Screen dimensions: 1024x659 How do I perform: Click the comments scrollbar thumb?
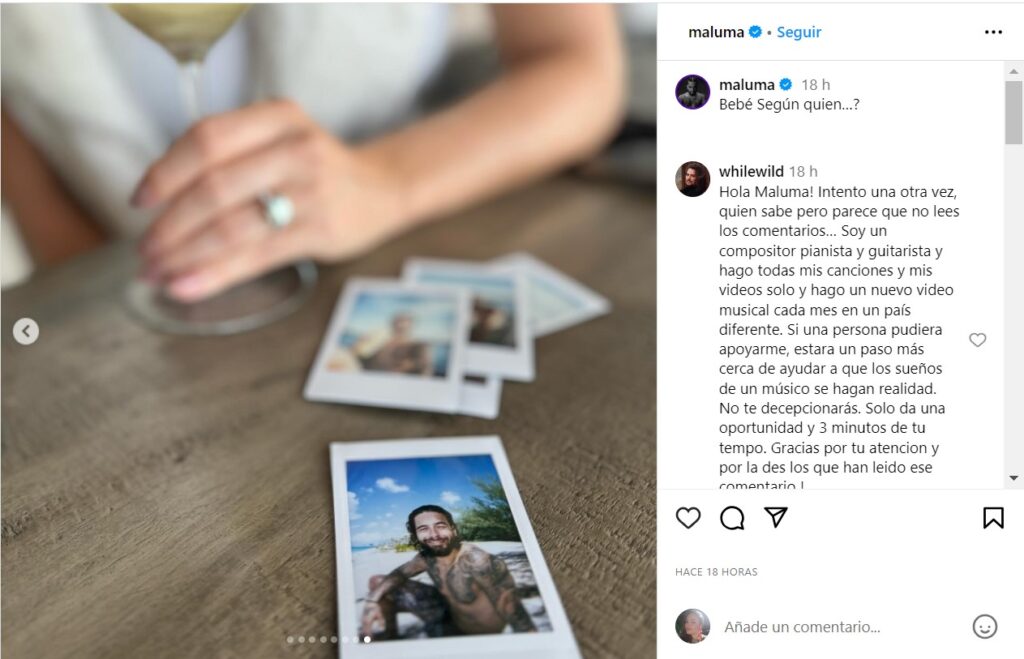[1014, 112]
